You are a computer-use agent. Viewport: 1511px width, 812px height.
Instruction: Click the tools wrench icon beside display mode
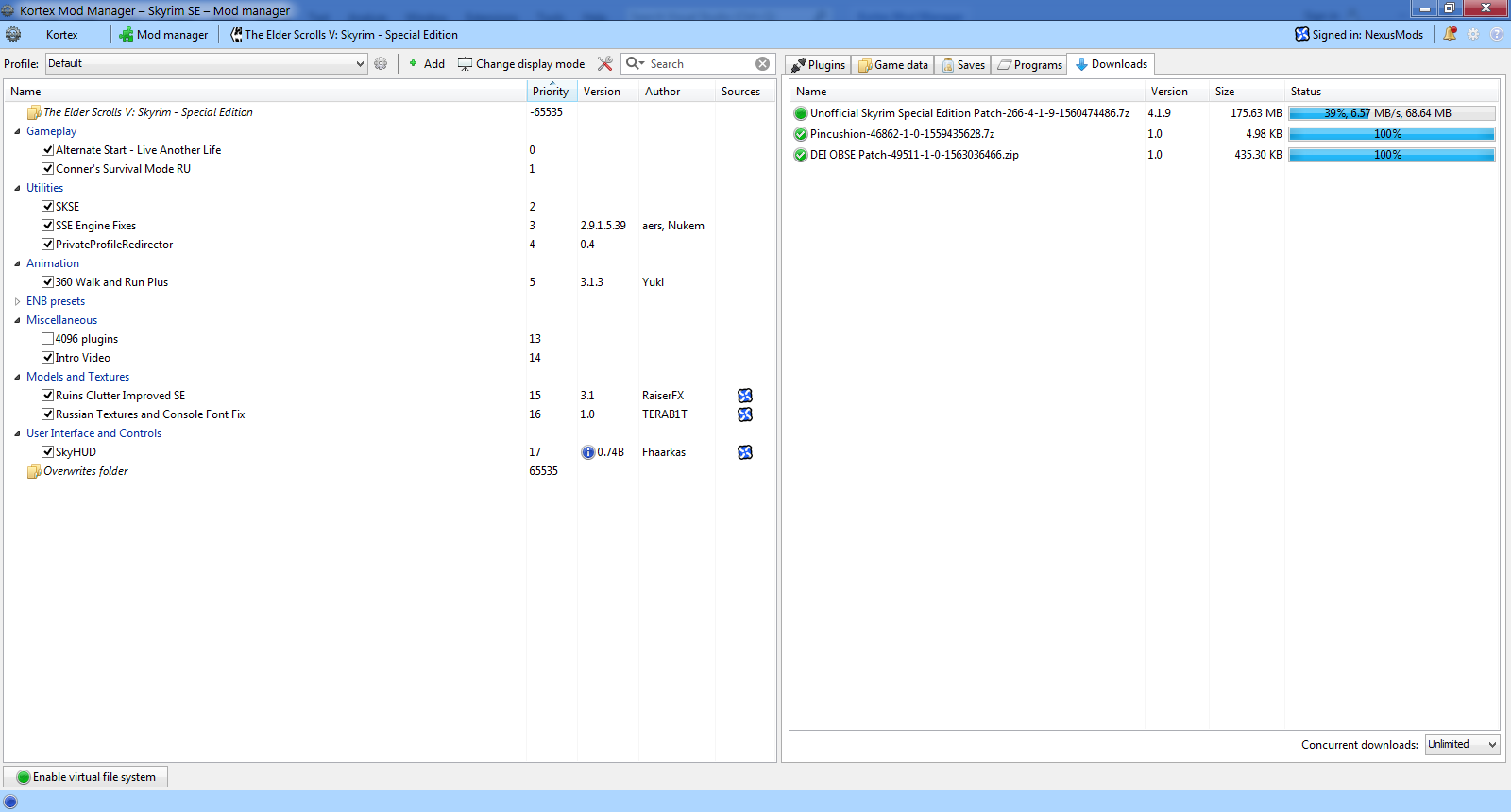tap(605, 63)
